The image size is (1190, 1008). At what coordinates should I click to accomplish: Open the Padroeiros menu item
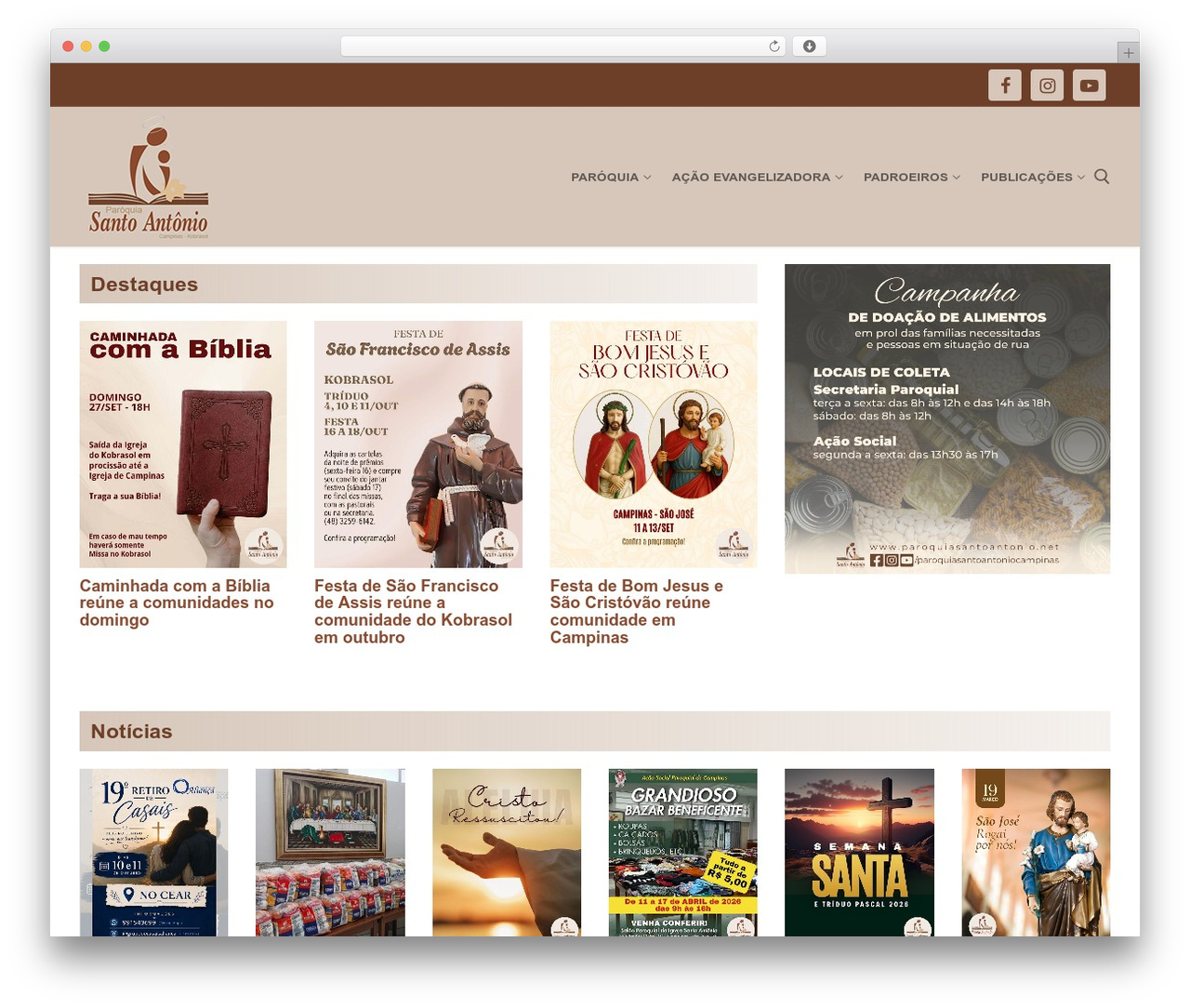tap(906, 177)
